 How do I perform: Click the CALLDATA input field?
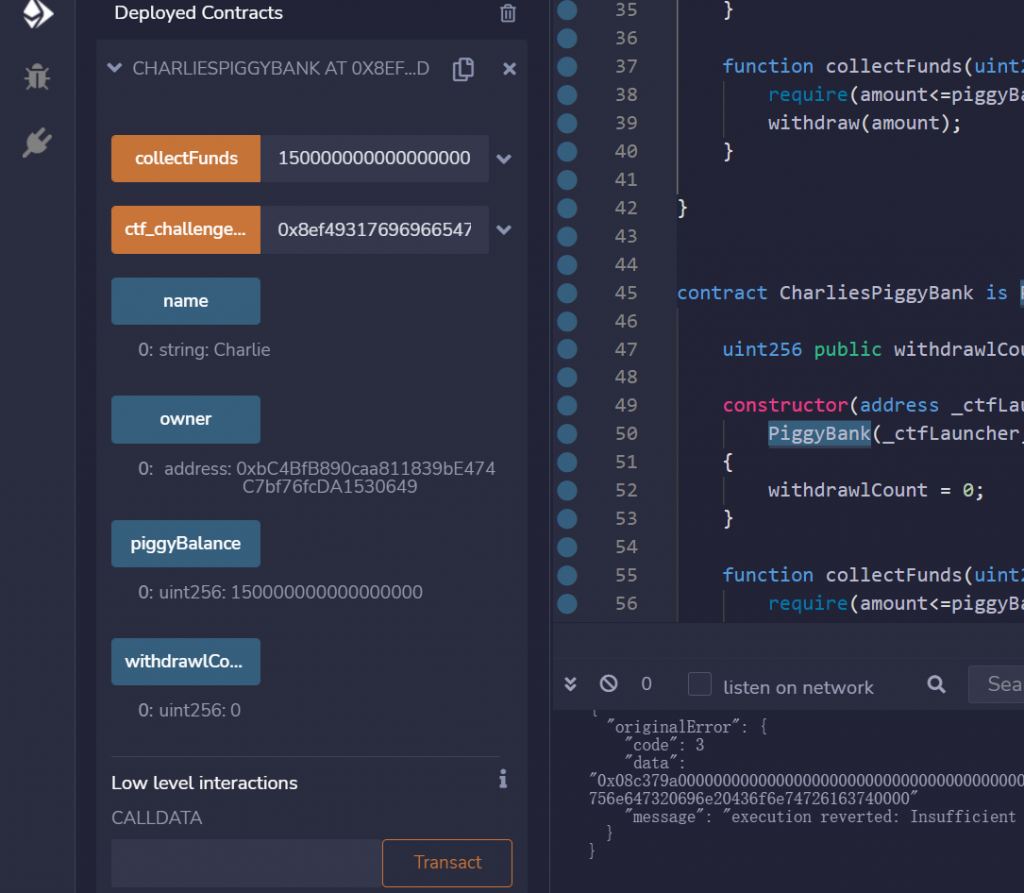tap(246, 863)
